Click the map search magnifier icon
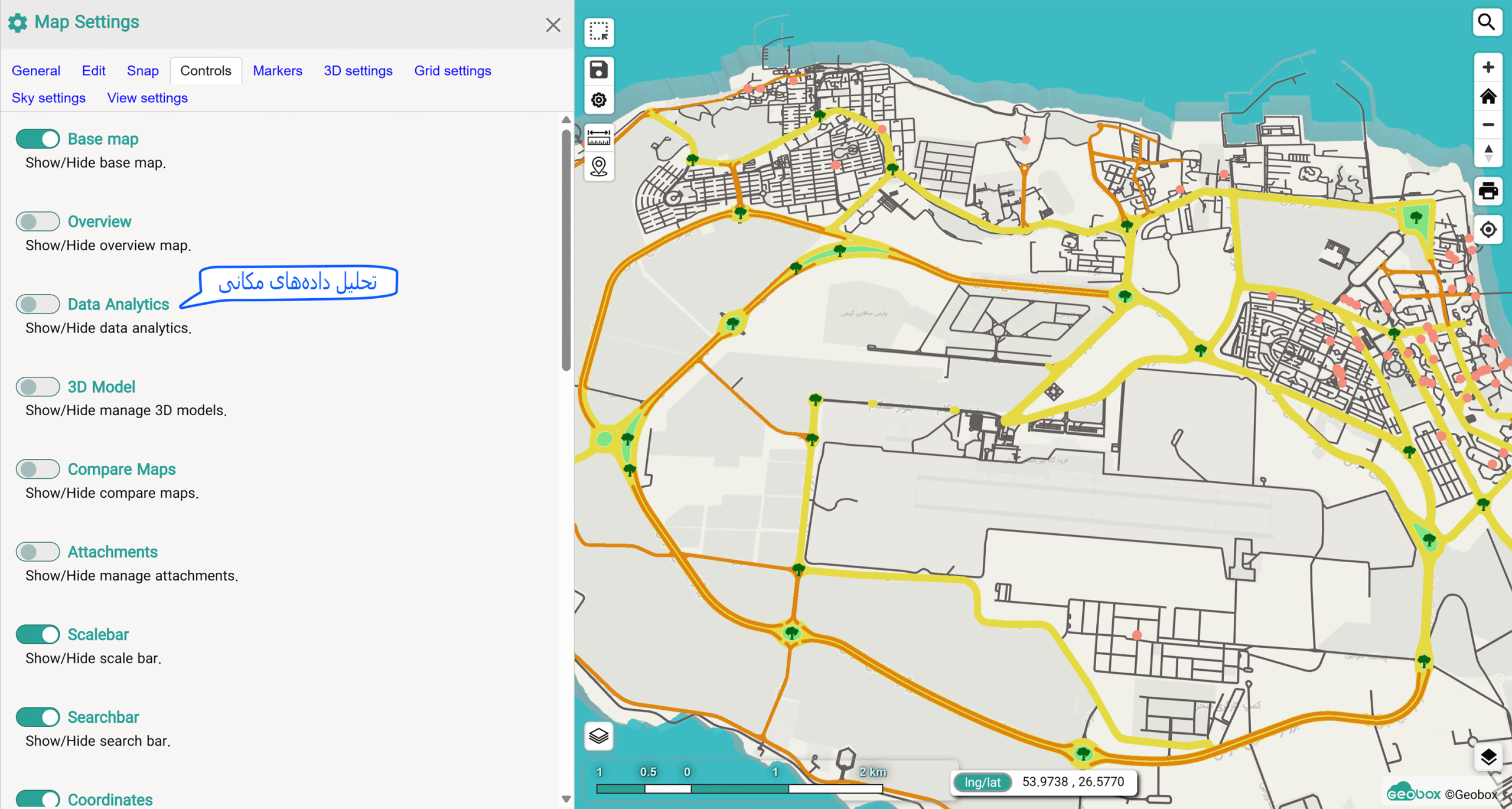The image size is (1512, 809). pos(1487,22)
